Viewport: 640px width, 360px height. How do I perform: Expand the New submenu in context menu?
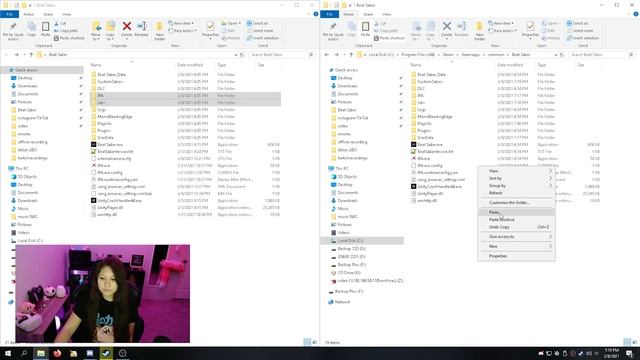[x=516, y=247]
